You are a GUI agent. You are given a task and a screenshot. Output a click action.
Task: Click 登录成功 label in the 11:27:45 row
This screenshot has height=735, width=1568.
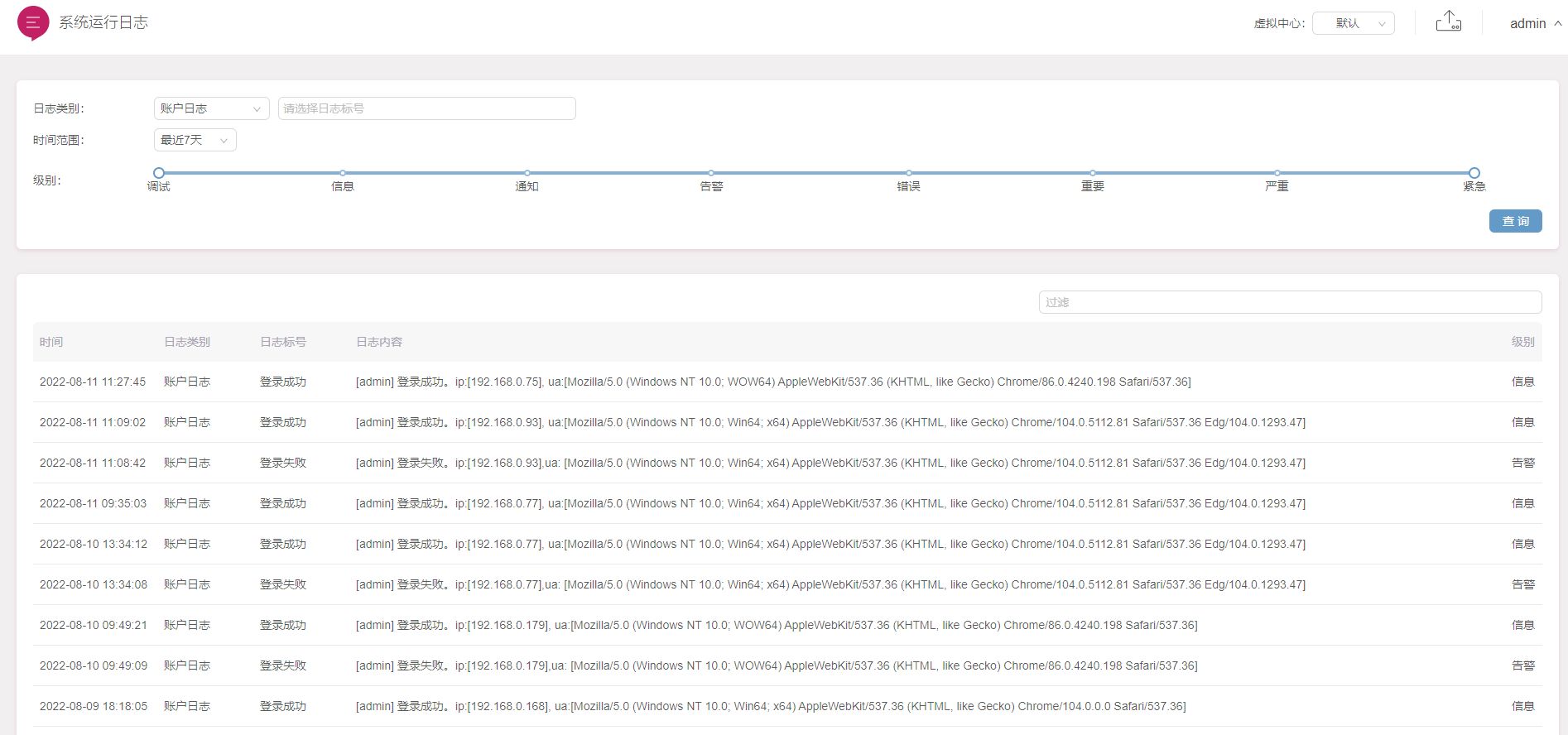tap(283, 382)
